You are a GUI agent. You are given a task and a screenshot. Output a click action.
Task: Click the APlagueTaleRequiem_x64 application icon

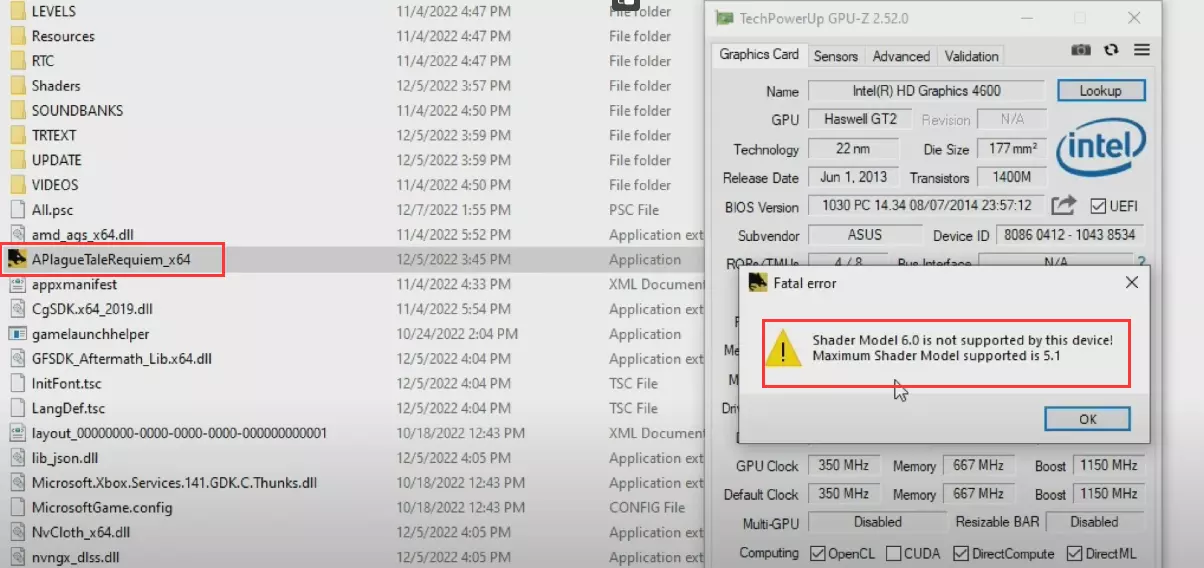(x=16, y=260)
